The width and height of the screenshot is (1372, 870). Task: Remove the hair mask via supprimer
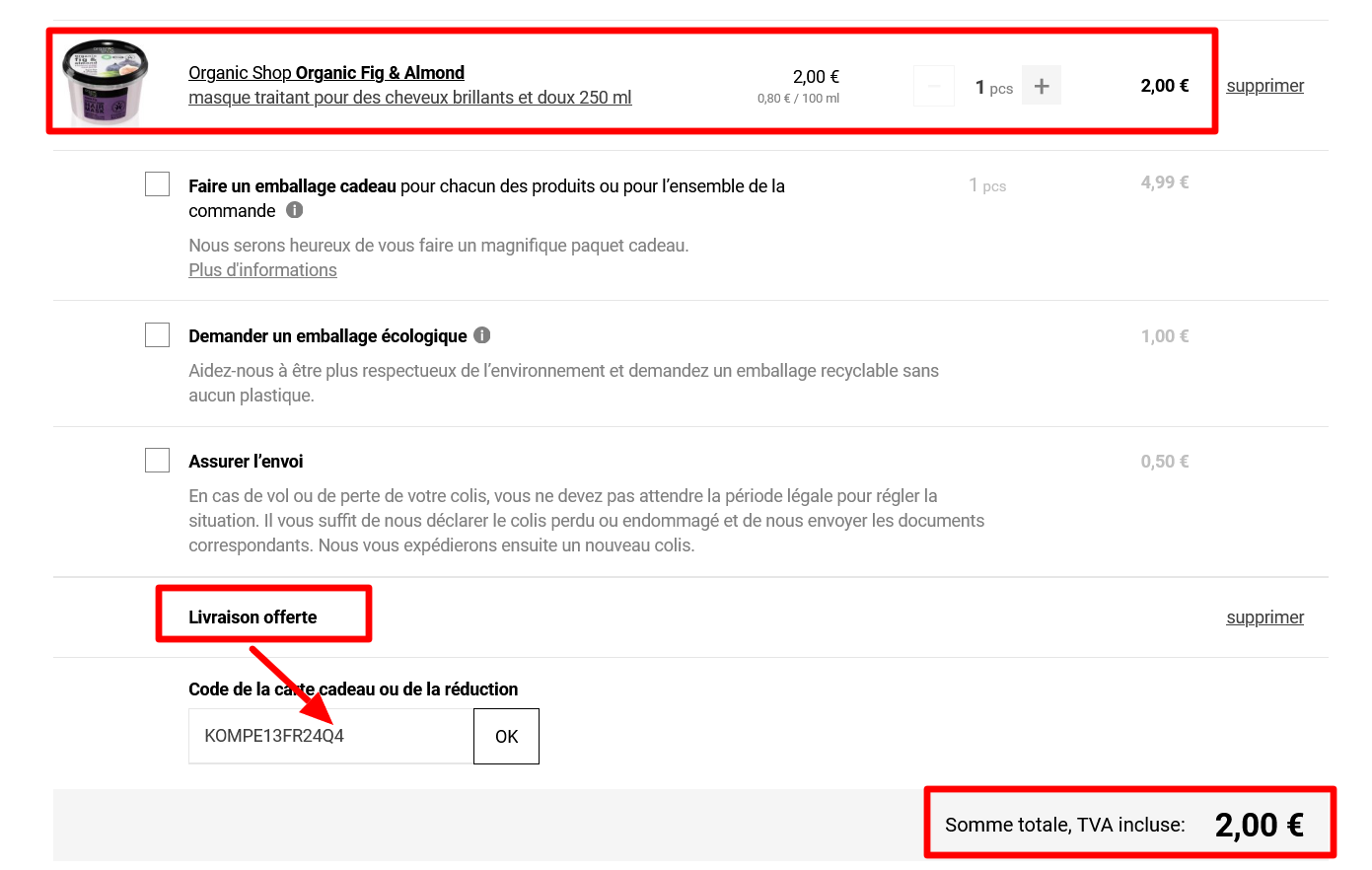click(1264, 86)
